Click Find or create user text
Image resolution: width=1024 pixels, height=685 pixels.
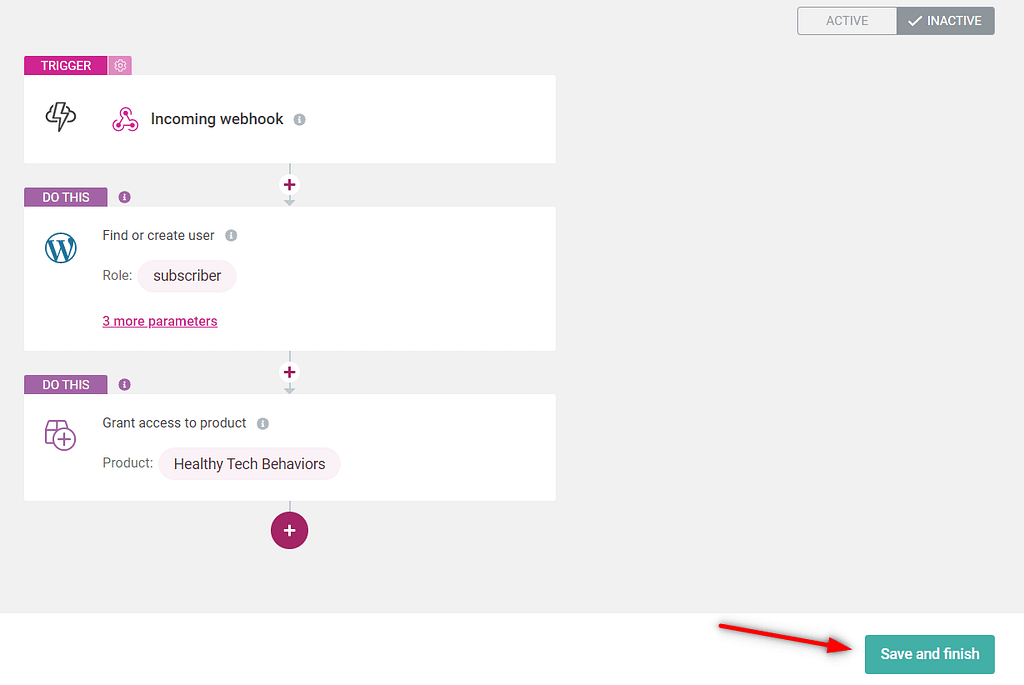point(158,236)
